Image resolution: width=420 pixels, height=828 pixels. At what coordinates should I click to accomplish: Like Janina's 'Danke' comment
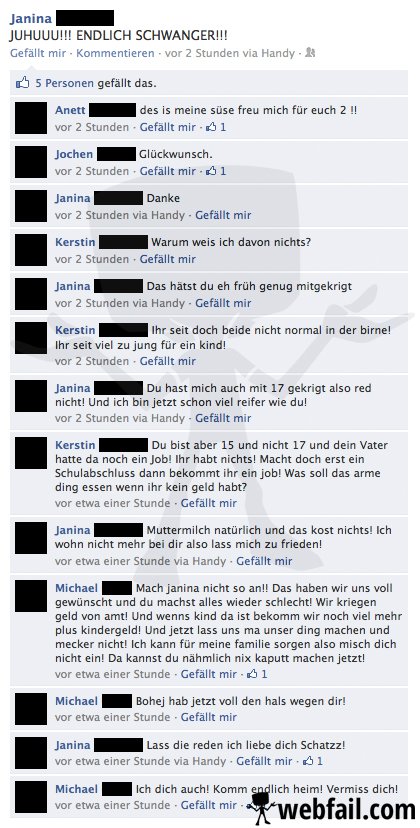[223, 215]
